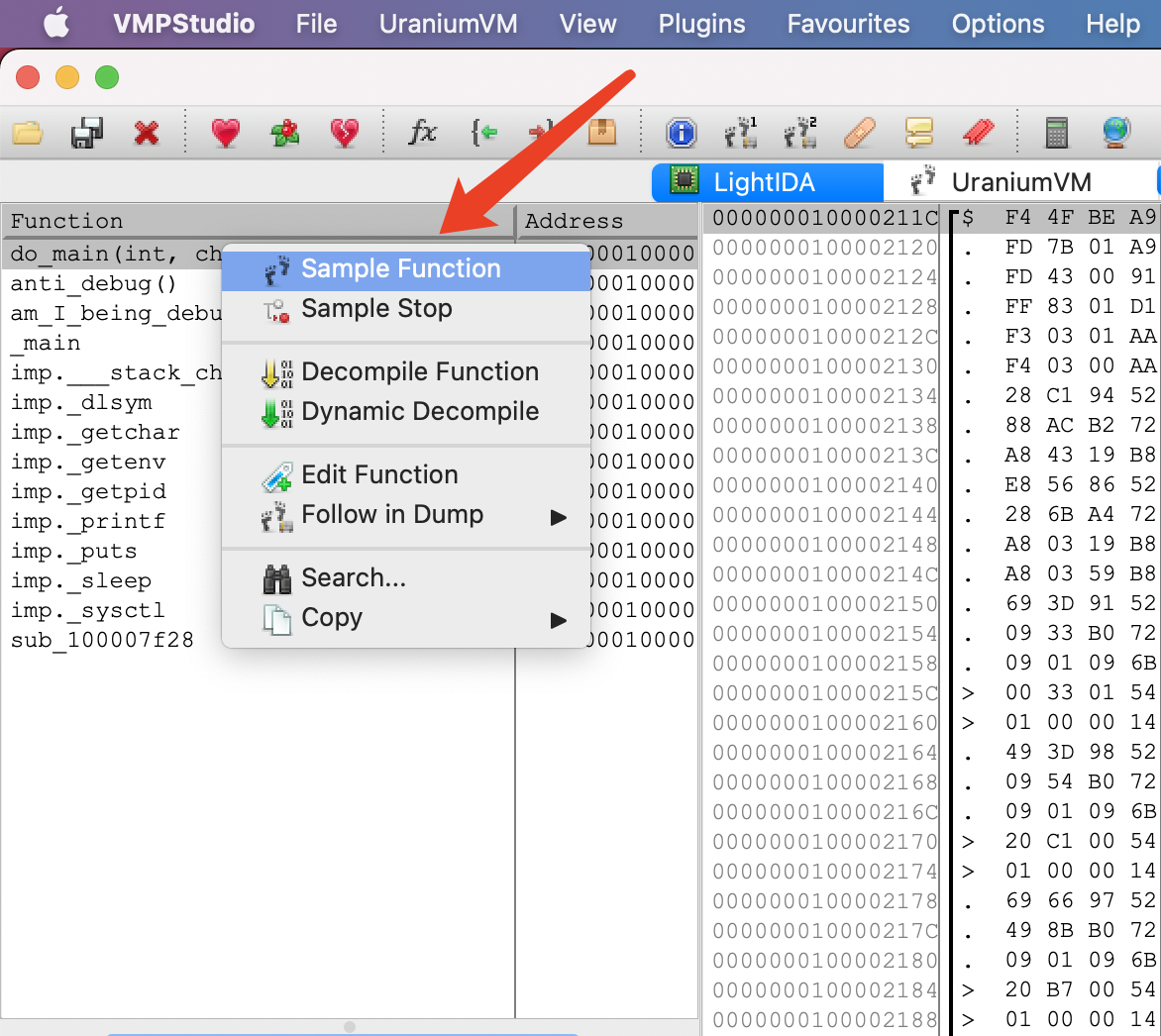Expand the Copy submenu
1161x1036 pixels.
[406, 618]
